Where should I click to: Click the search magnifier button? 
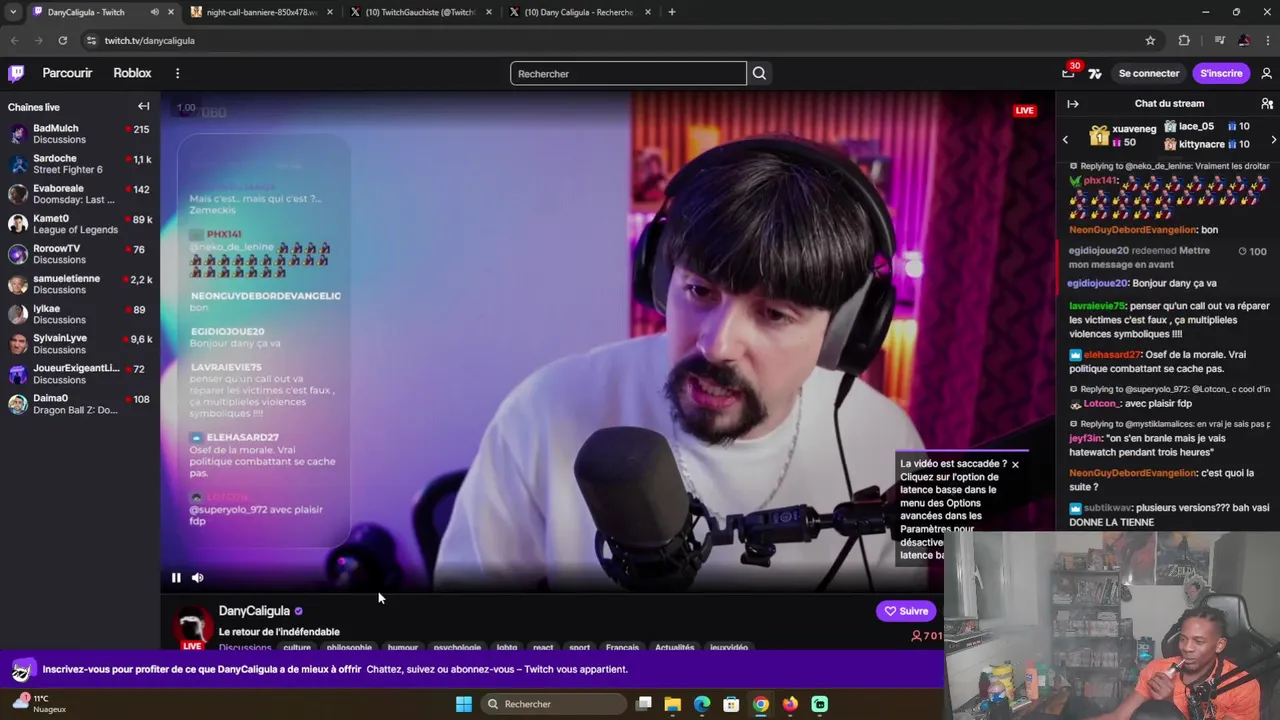coord(760,73)
